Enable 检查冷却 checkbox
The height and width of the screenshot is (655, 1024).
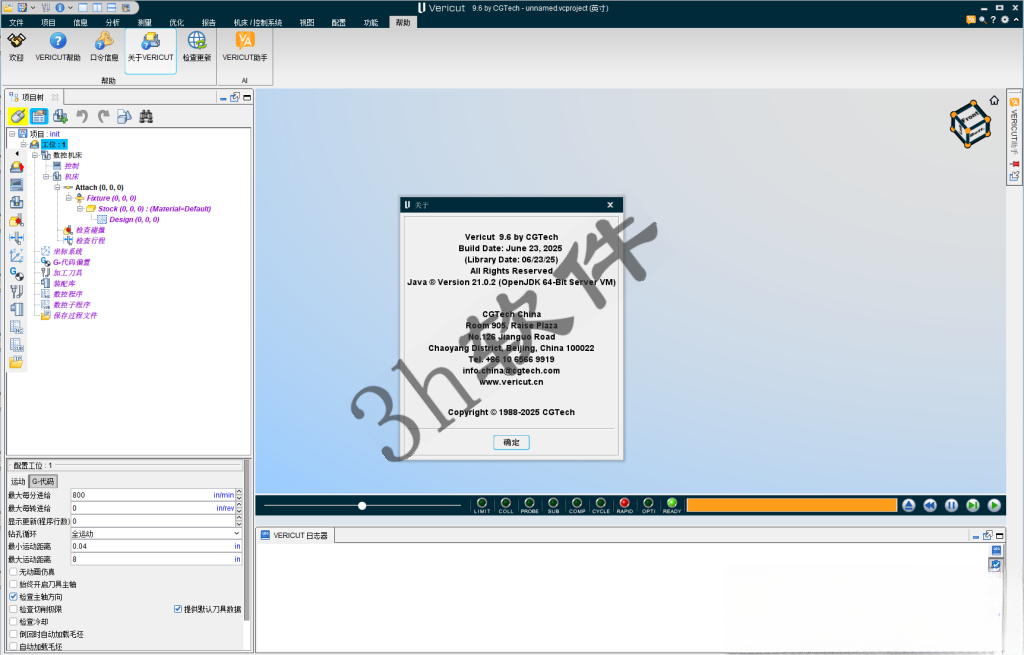point(13,621)
